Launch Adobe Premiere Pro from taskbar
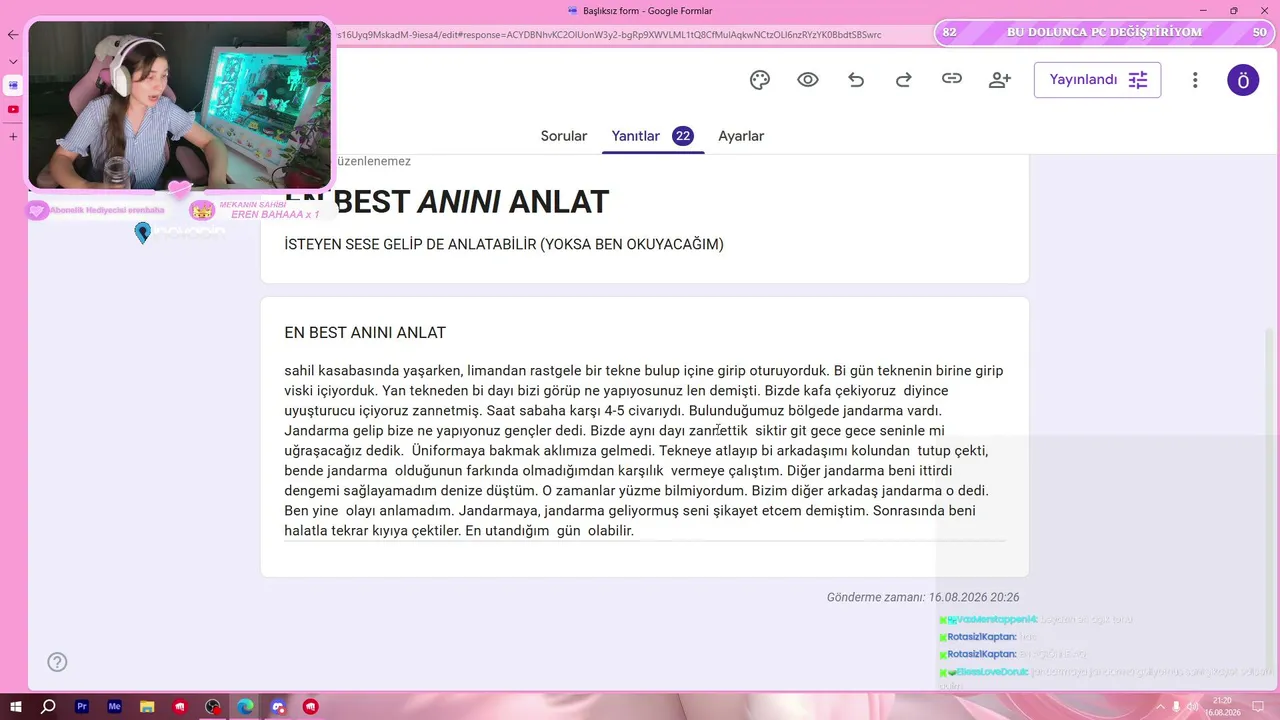Viewport: 1280px width, 720px height. [82, 707]
